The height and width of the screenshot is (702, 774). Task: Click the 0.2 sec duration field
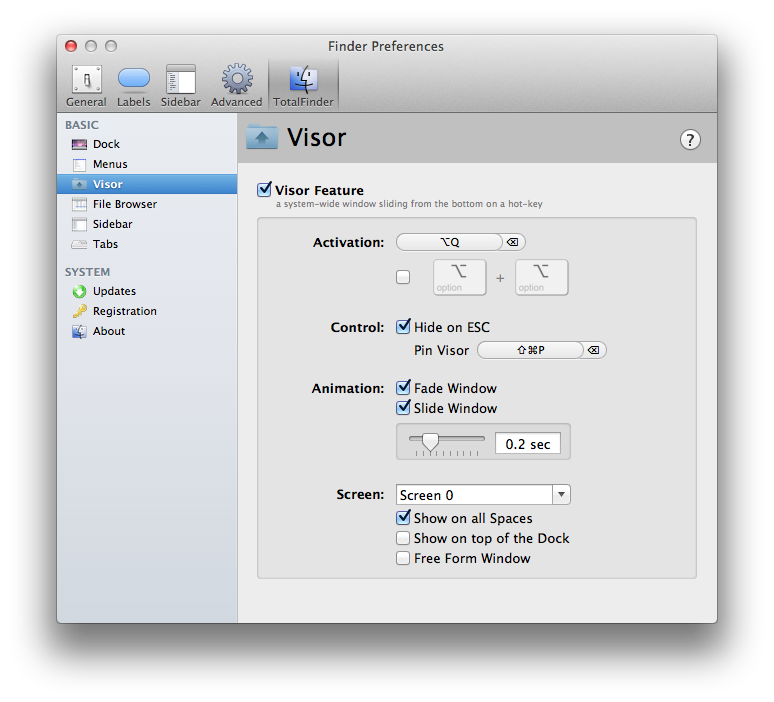pyautogui.click(x=528, y=444)
